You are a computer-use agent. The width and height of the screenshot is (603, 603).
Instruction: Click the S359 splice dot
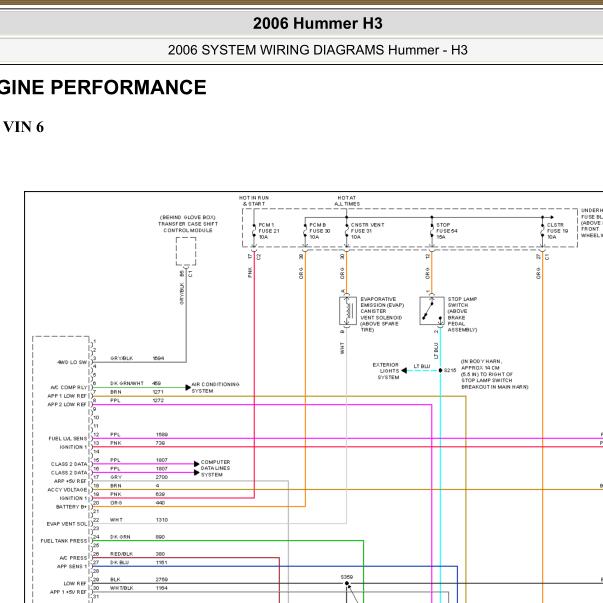pyautogui.click(x=347, y=583)
